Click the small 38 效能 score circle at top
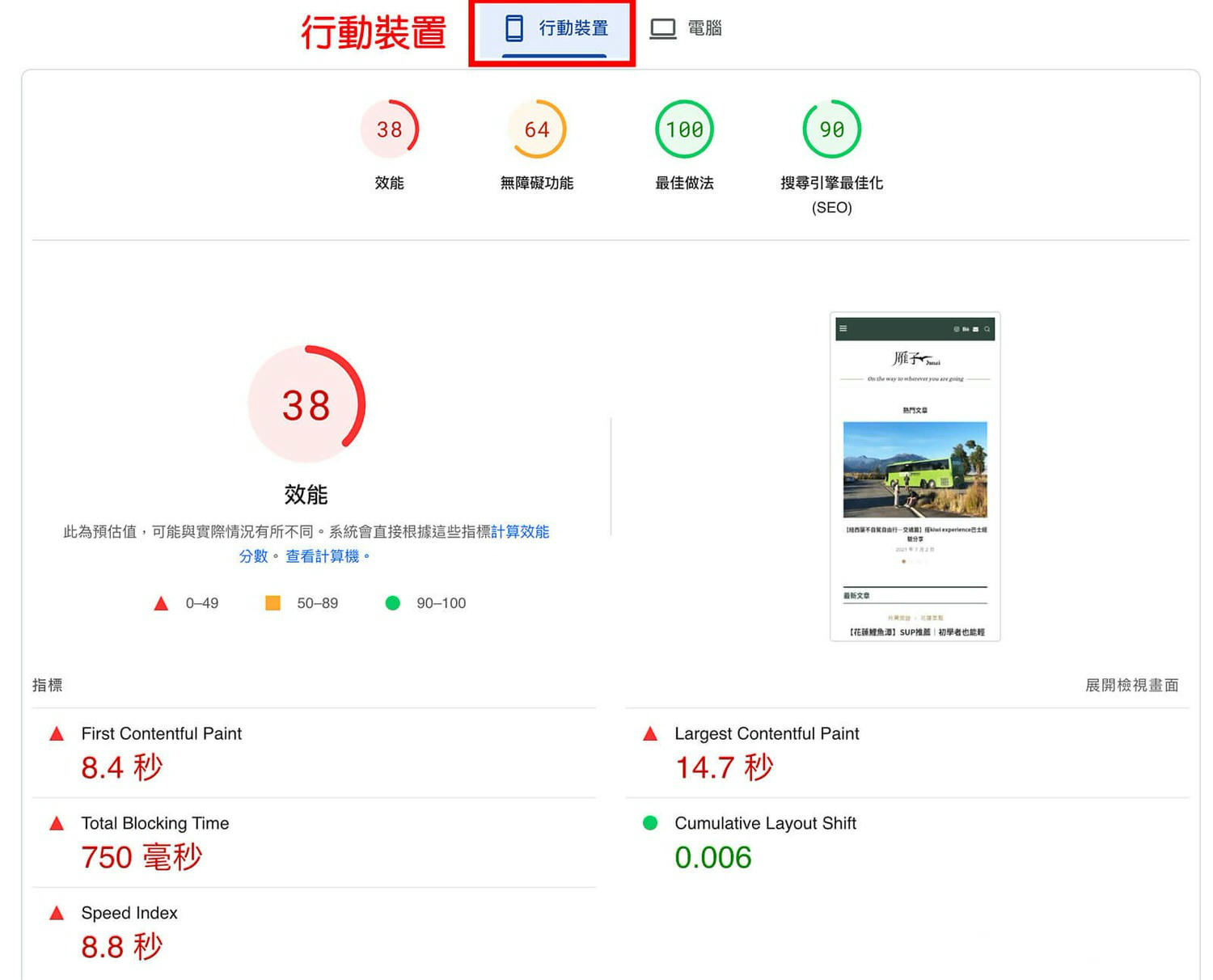 390,129
